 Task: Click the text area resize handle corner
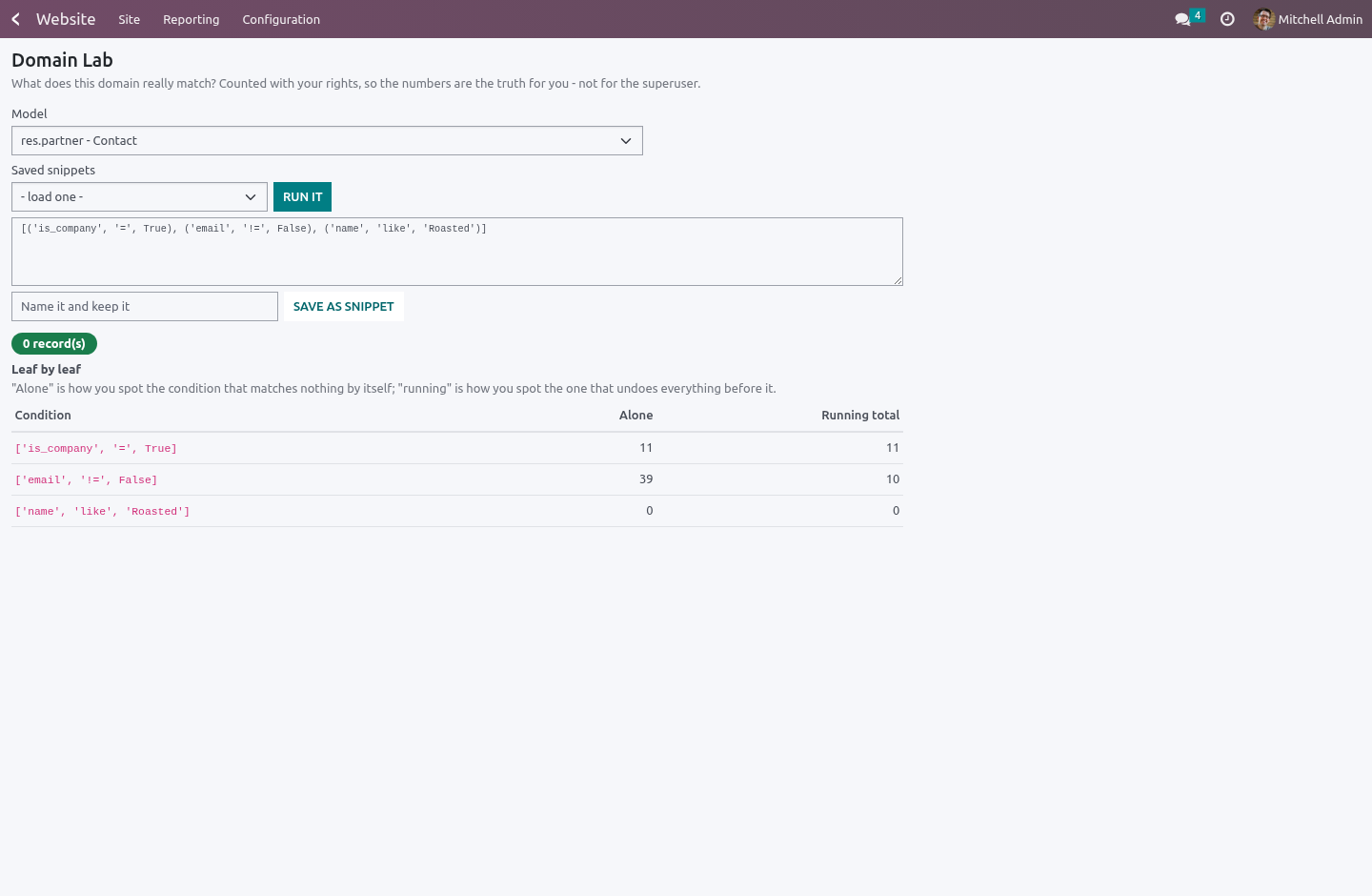point(898,280)
